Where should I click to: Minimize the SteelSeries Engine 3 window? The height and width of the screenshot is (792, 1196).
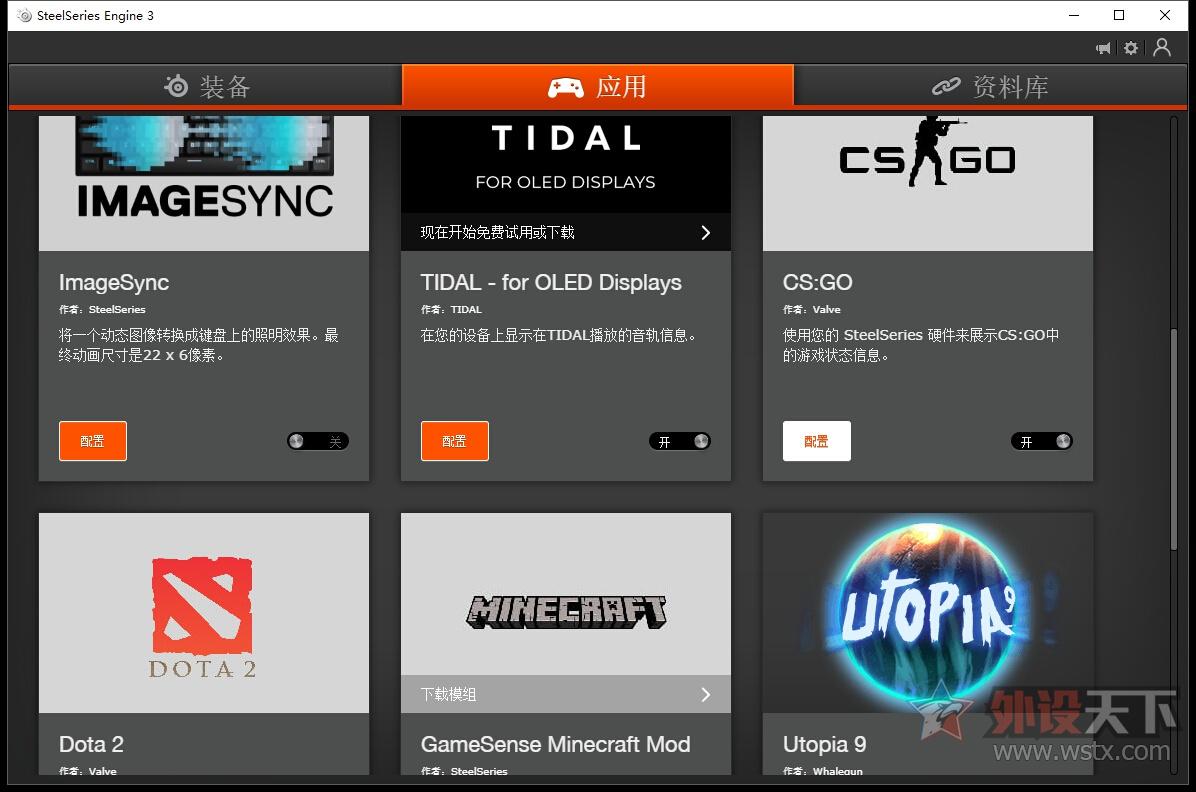click(x=1074, y=15)
